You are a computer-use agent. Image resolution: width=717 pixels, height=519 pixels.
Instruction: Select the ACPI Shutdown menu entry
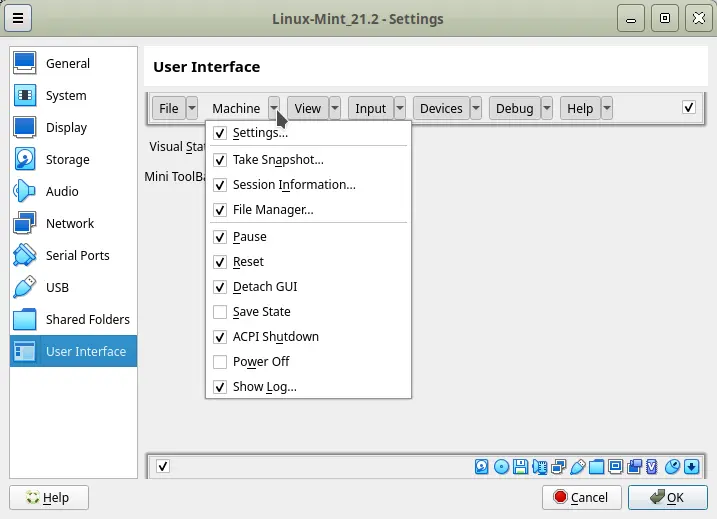(275, 337)
